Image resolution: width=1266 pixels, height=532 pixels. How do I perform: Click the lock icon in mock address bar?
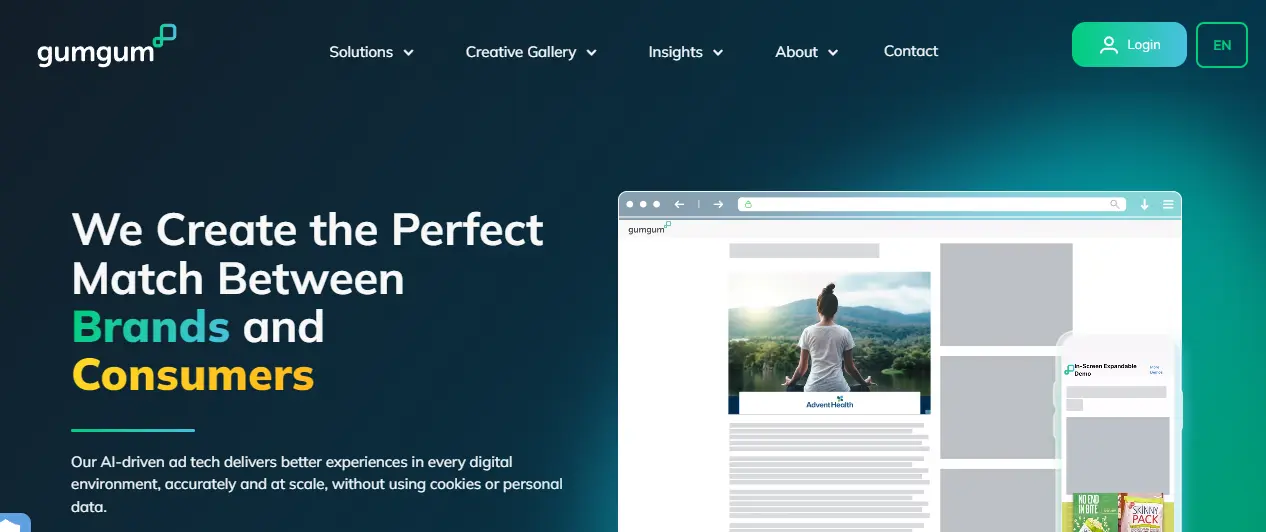pos(747,204)
